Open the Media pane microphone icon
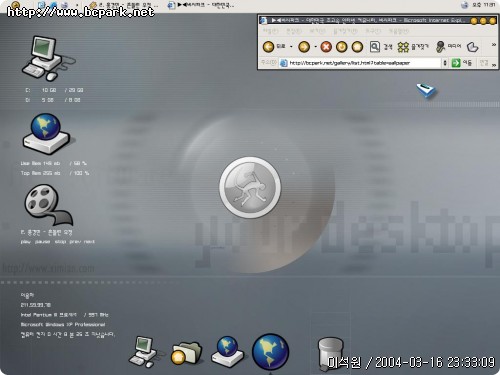This screenshot has width=500, height=375. tap(440, 47)
